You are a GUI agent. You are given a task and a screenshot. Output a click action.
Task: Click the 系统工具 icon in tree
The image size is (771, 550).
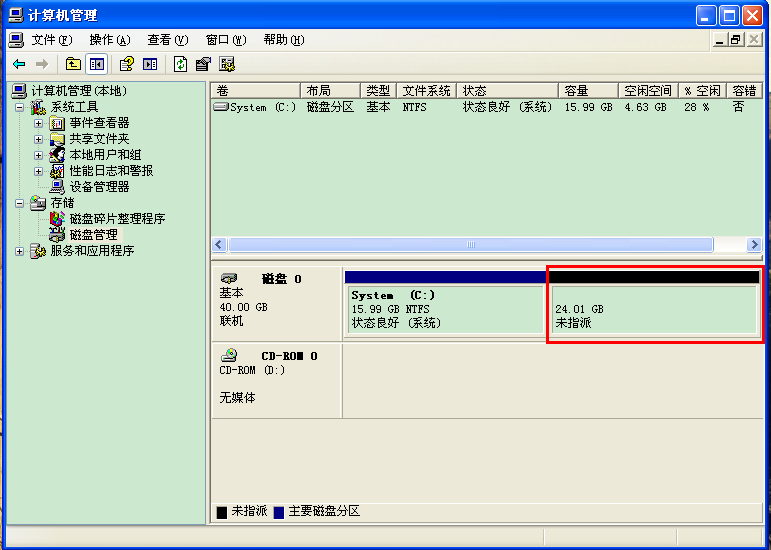(x=38, y=107)
